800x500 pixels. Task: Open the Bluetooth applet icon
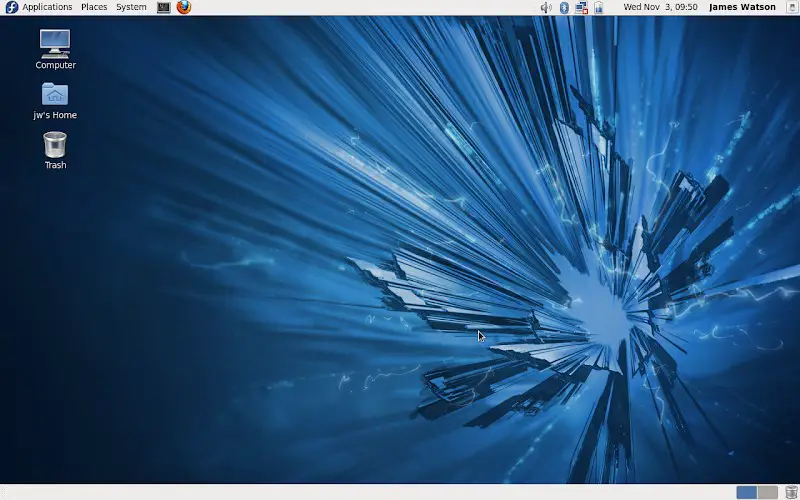click(564, 7)
